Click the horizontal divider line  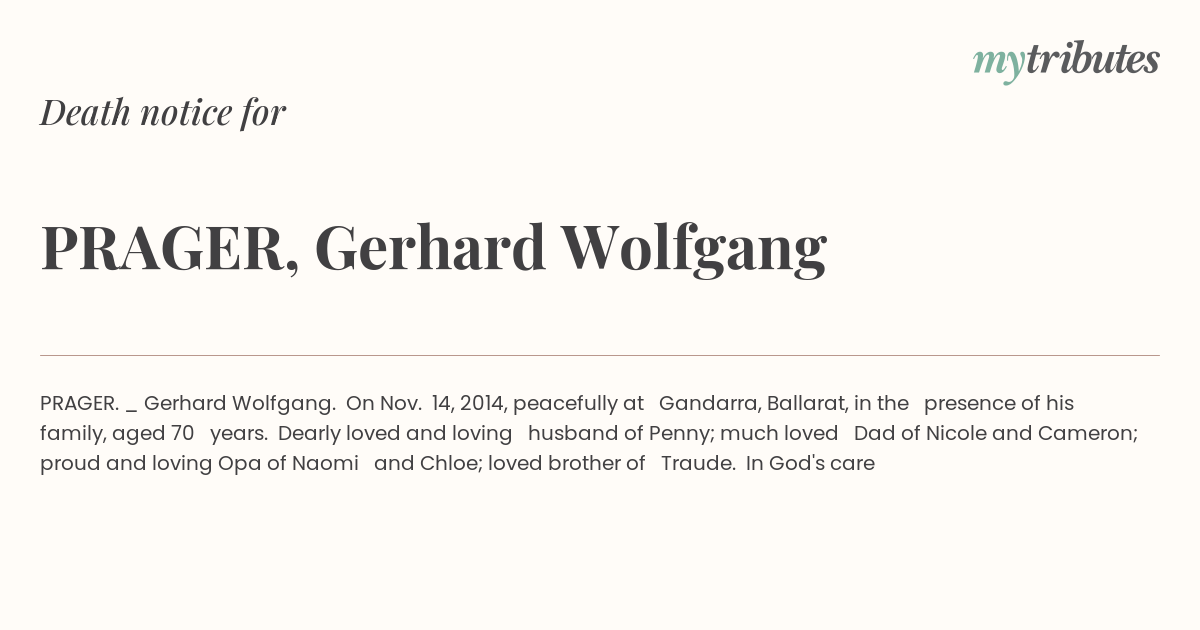600,355
